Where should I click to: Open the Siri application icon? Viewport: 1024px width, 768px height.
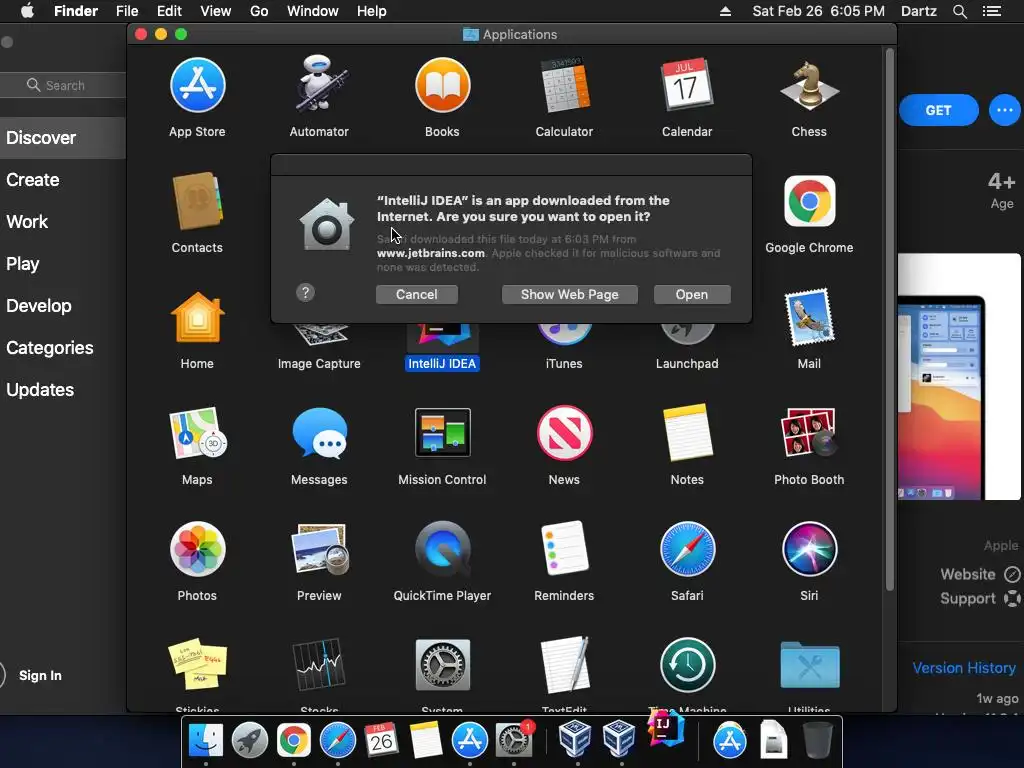pyautogui.click(x=809, y=549)
